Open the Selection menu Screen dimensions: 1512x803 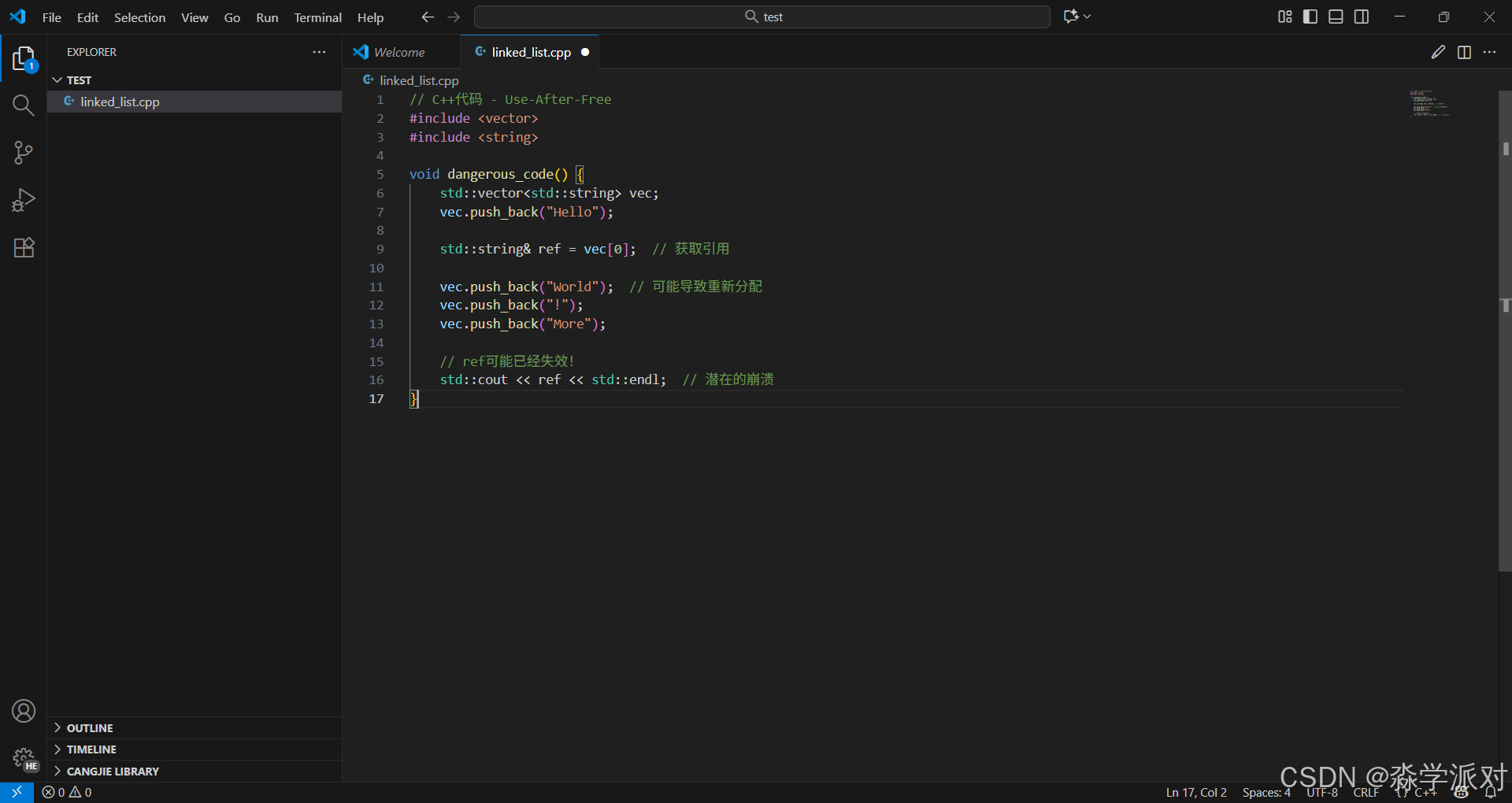coord(139,17)
